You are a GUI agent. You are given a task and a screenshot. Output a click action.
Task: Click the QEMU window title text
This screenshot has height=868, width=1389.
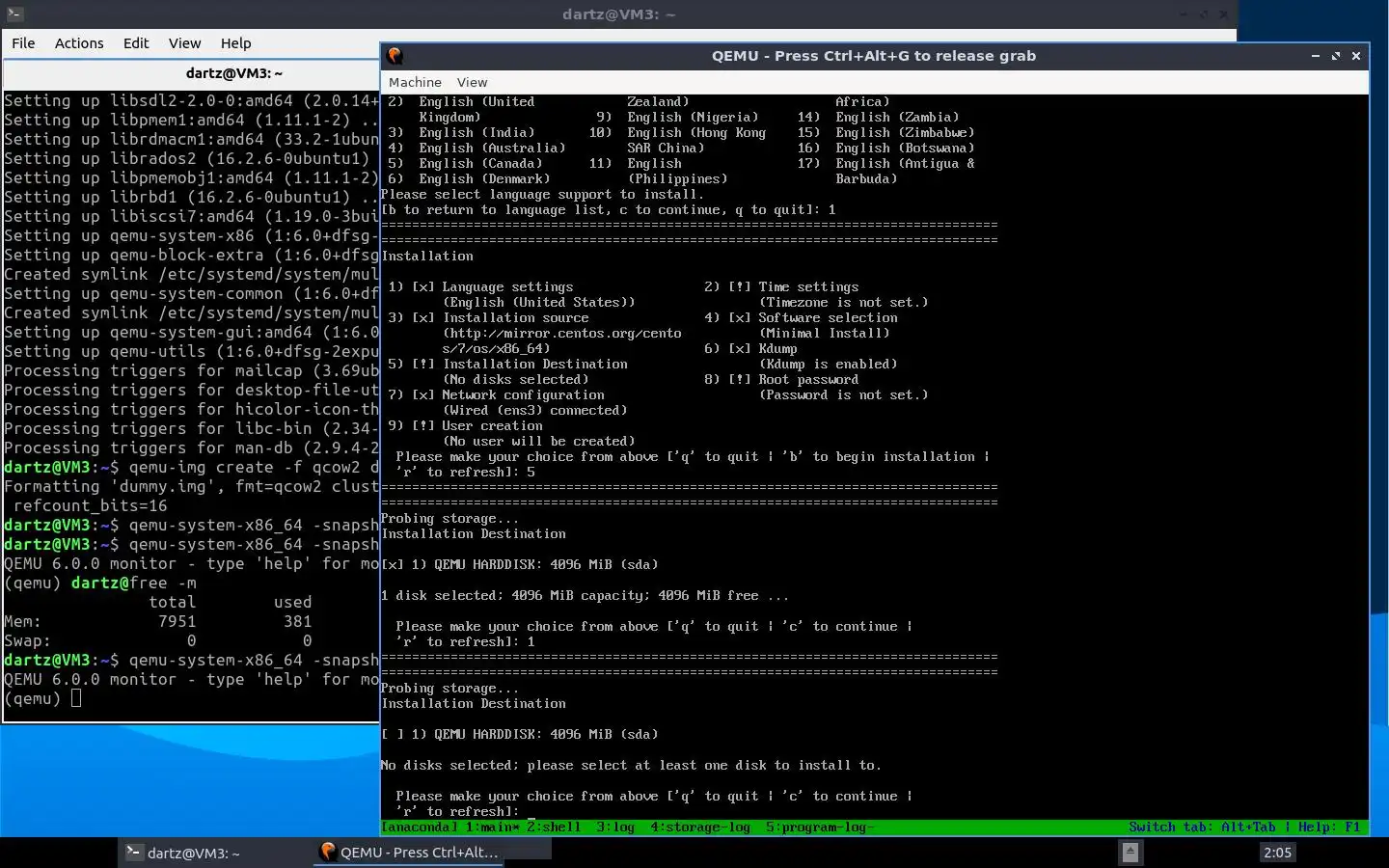click(874, 56)
